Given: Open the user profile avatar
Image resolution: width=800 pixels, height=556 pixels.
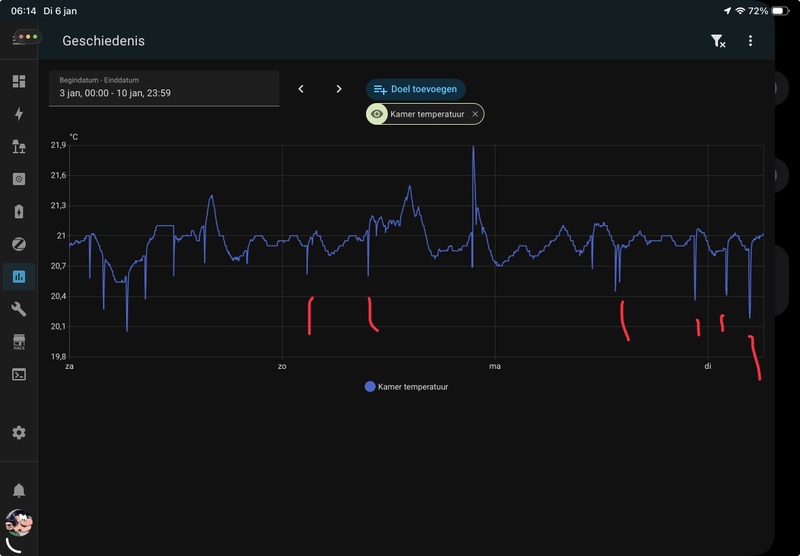Looking at the screenshot, I should click(x=18, y=523).
